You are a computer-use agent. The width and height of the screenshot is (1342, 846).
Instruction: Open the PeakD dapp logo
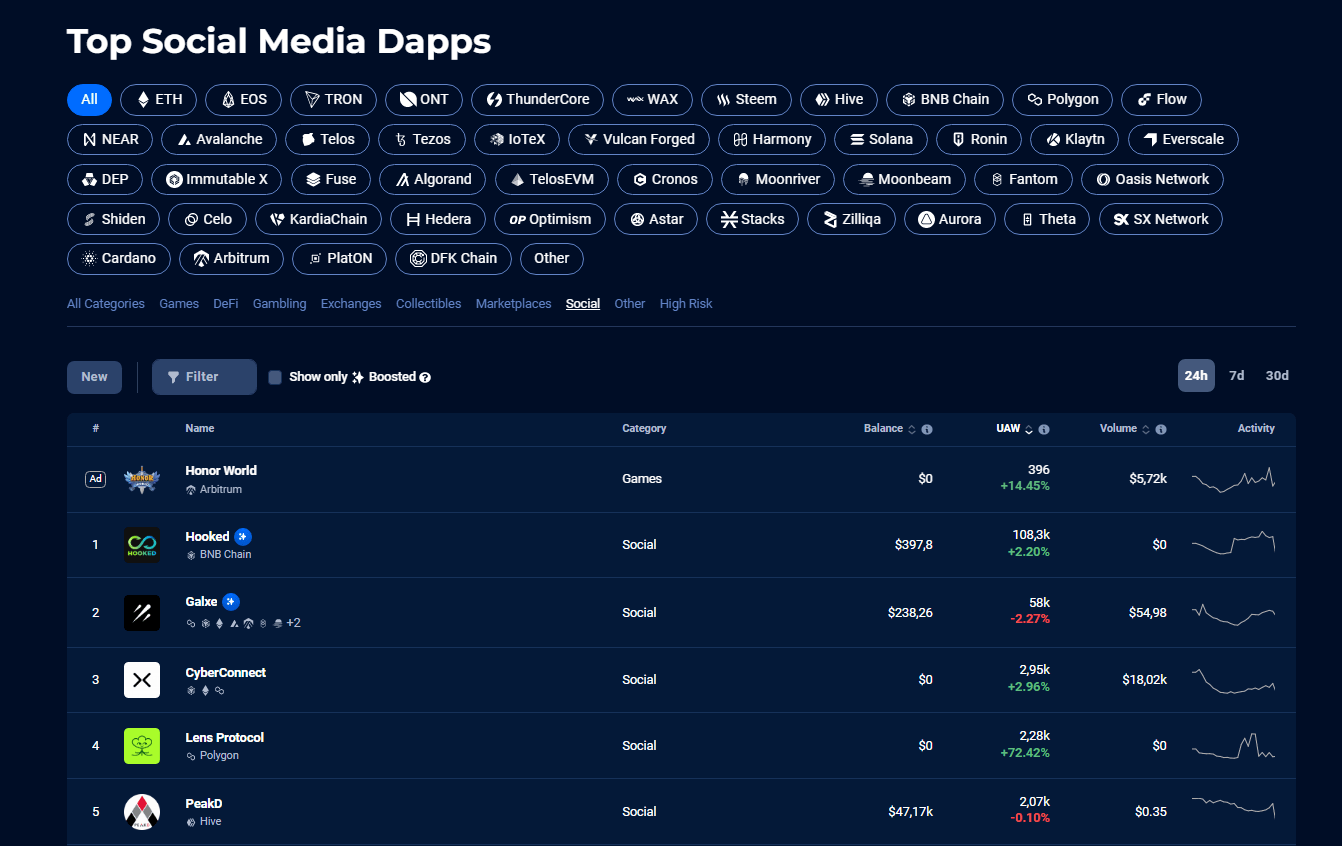point(142,812)
